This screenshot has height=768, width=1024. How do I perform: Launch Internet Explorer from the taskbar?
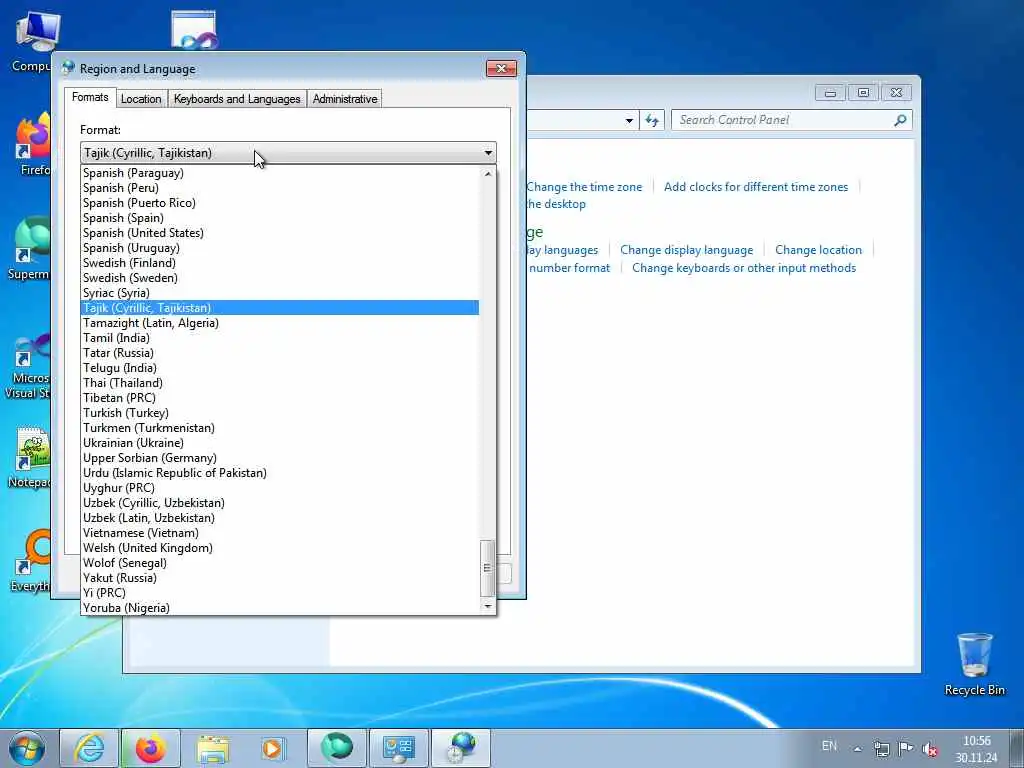89,748
